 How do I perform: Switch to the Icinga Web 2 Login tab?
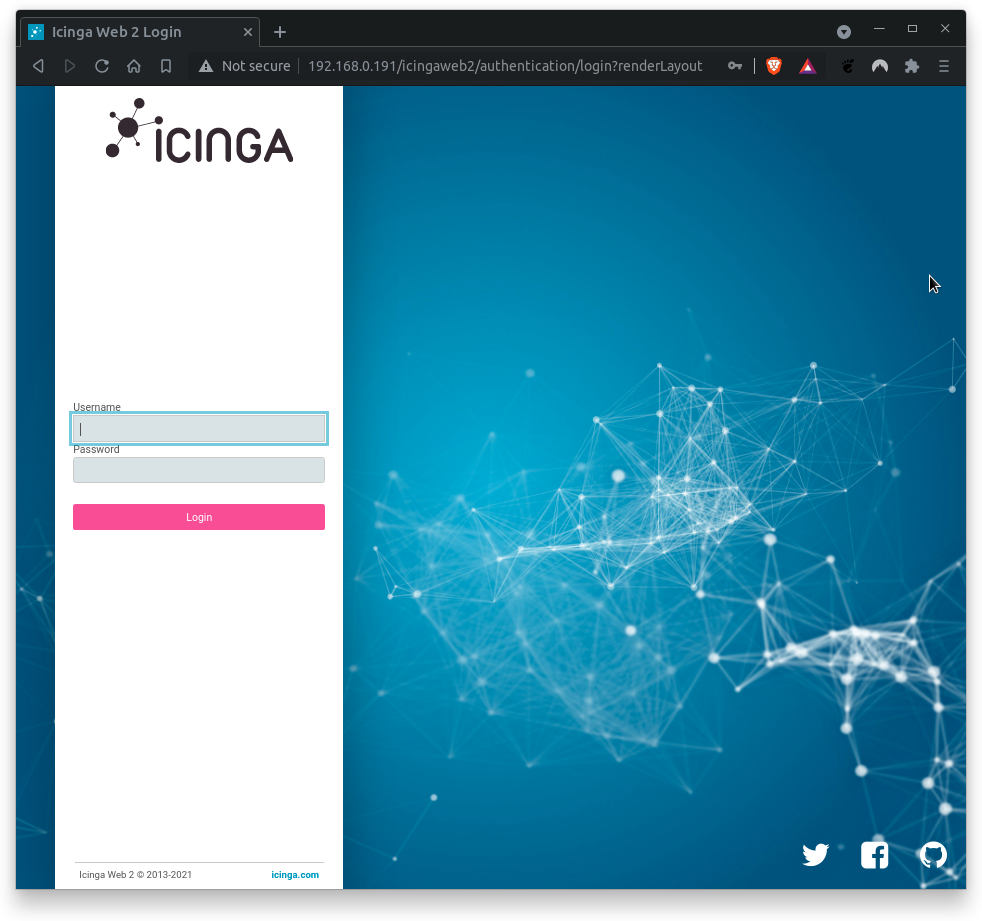pos(120,31)
